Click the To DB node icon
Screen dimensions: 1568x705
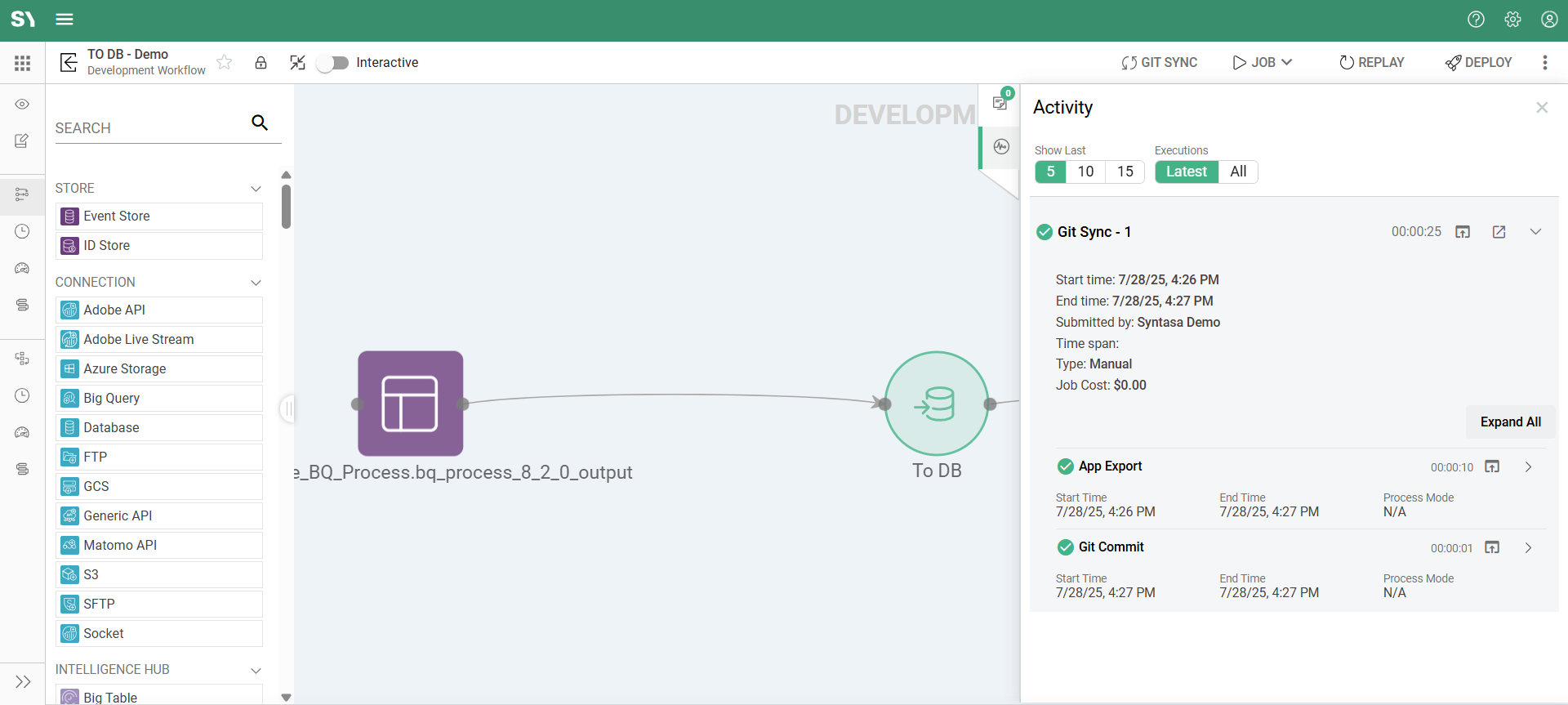pyautogui.click(x=937, y=404)
